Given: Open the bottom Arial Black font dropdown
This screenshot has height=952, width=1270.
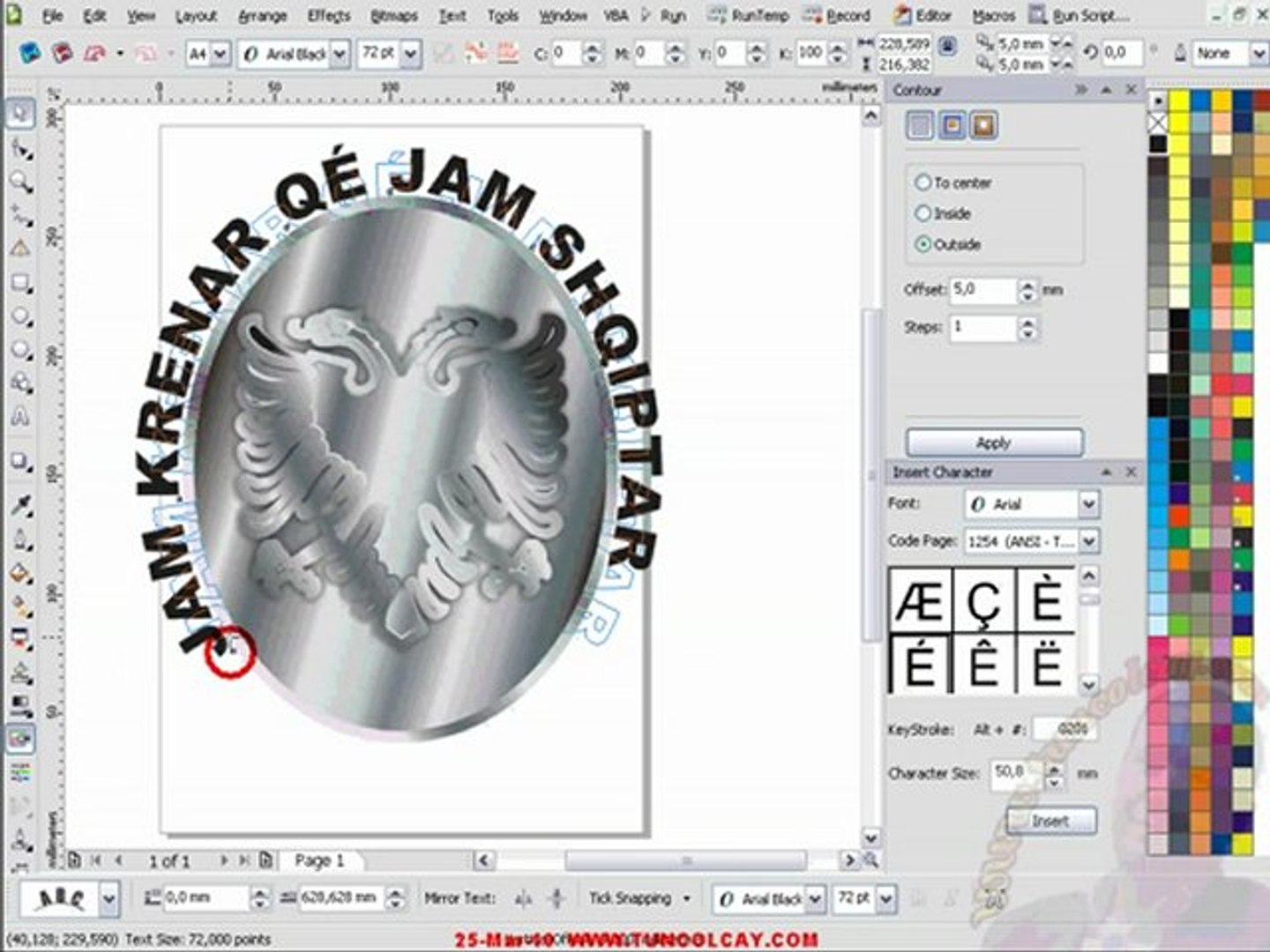Looking at the screenshot, I should click(815, 899).
